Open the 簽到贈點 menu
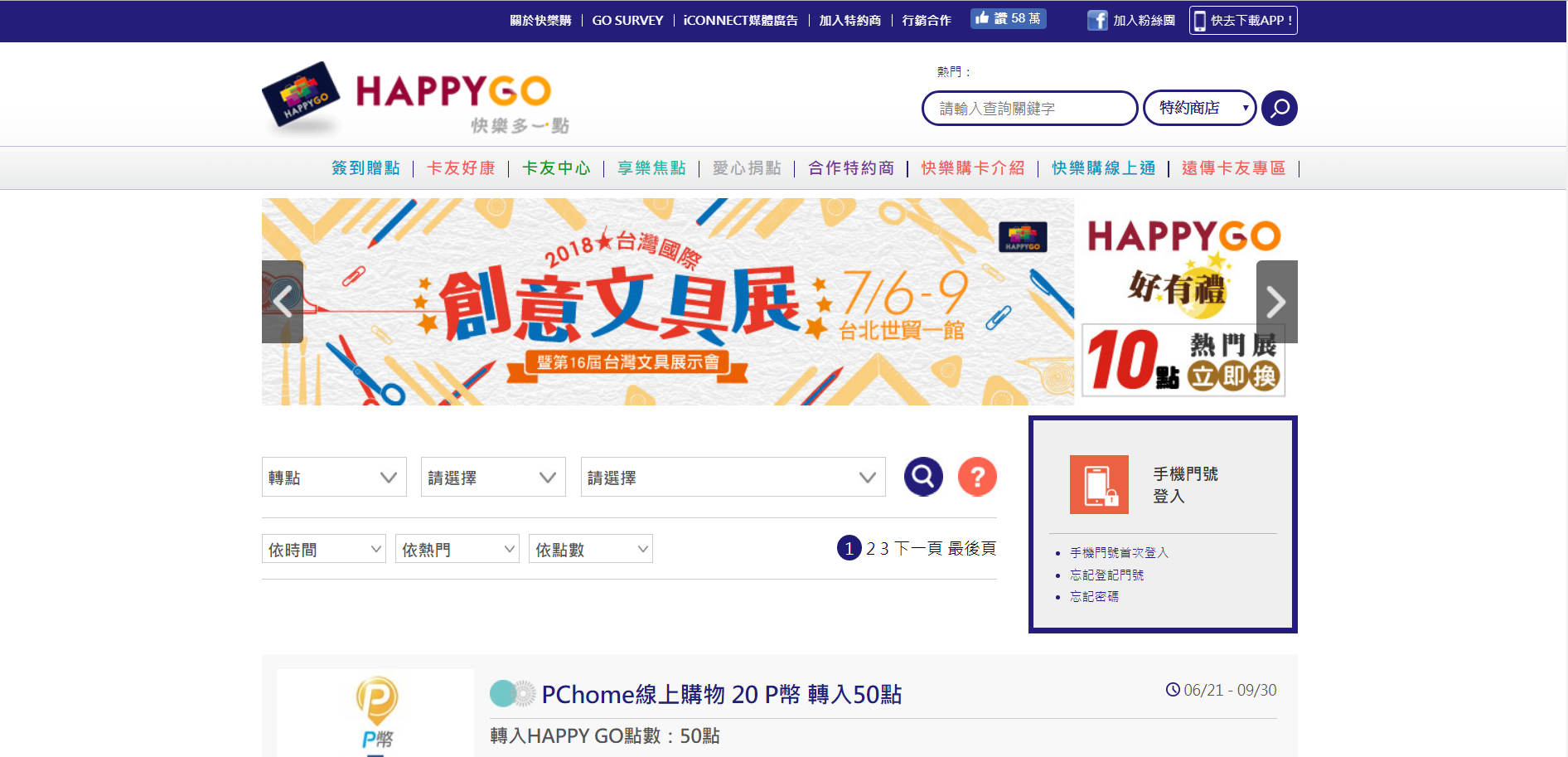Screen dimensions: 1568x757 365,168
